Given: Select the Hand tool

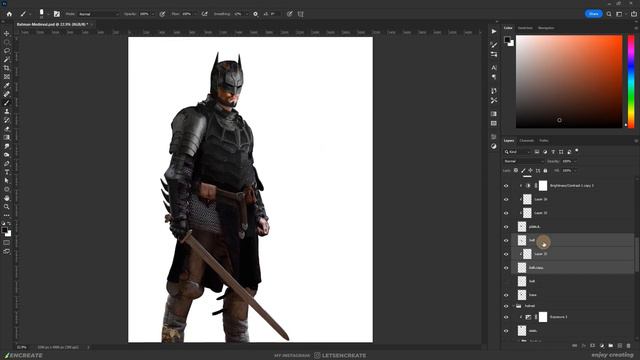Looking at the screenshot, I should [x=7, y=198].
